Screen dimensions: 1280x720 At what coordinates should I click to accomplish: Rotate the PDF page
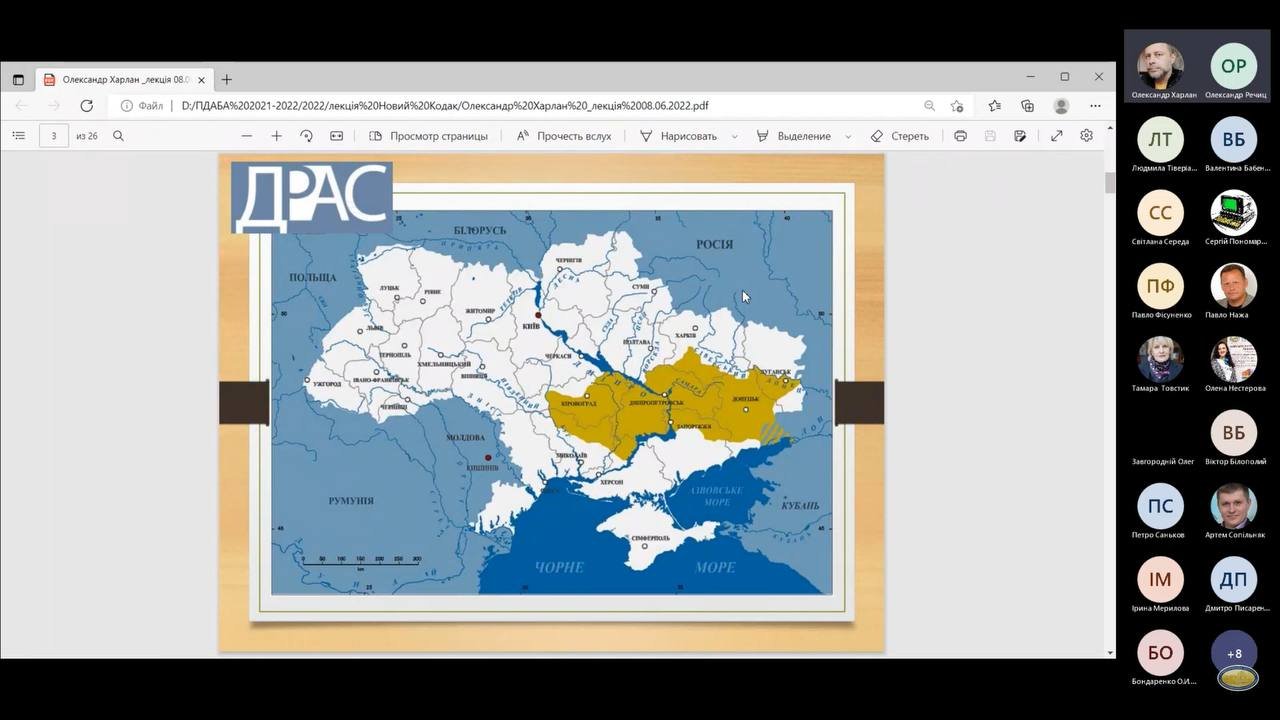click(306, 136)
